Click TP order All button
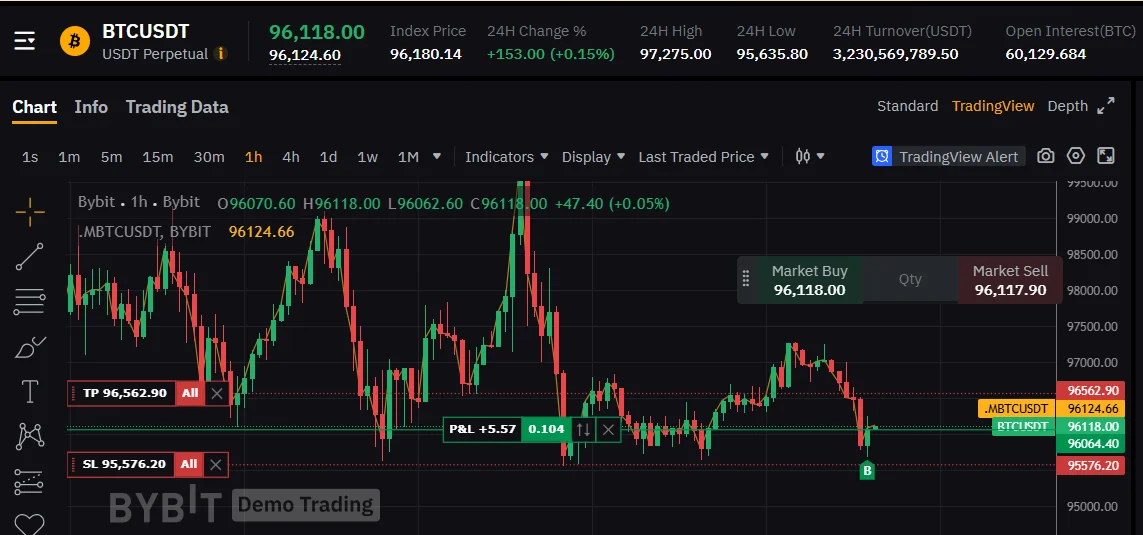 tap(190, 394)
